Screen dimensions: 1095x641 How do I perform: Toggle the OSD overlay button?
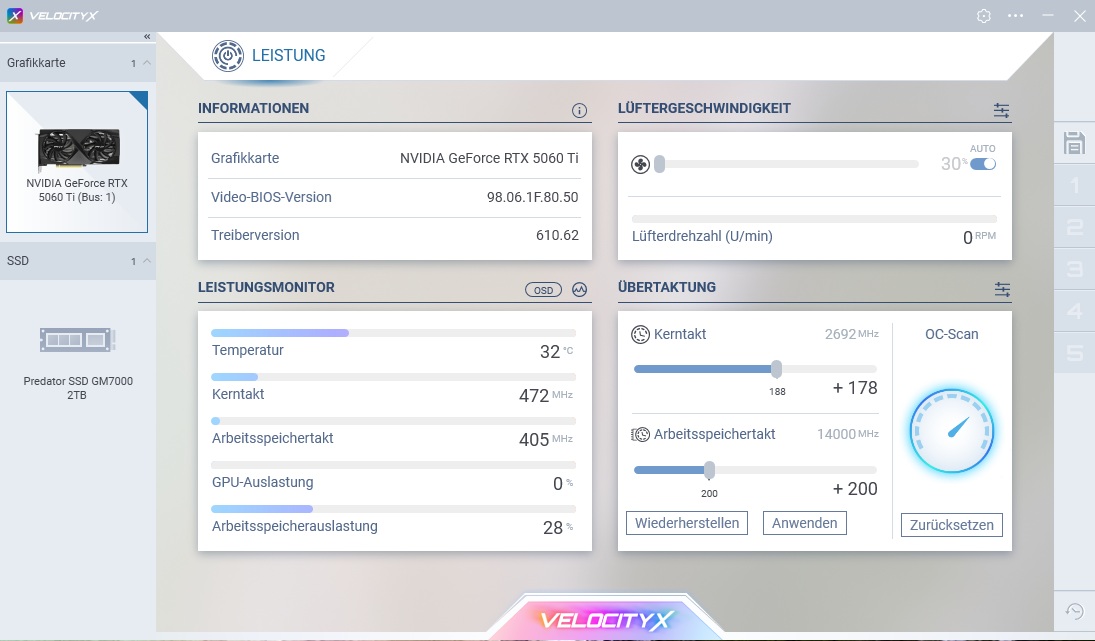click(543, 290)
